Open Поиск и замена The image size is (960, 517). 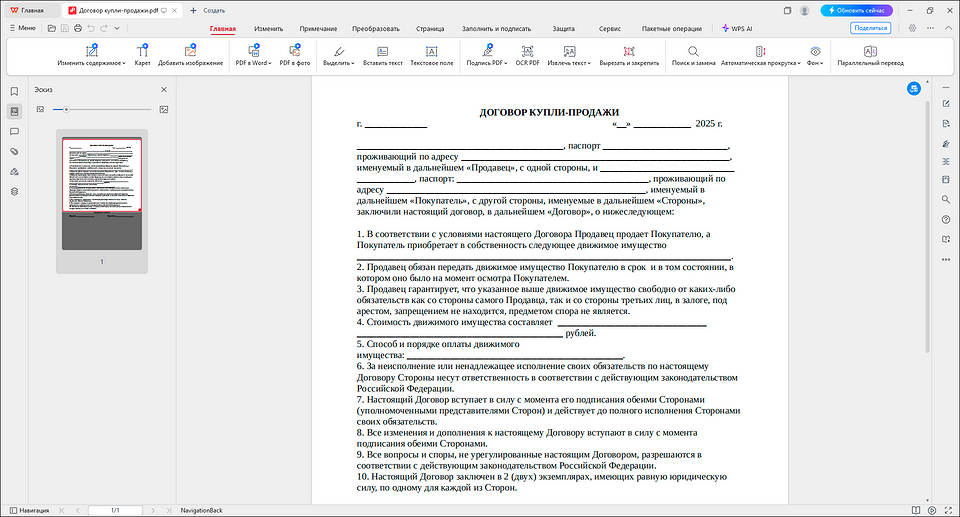click(693, 55)
